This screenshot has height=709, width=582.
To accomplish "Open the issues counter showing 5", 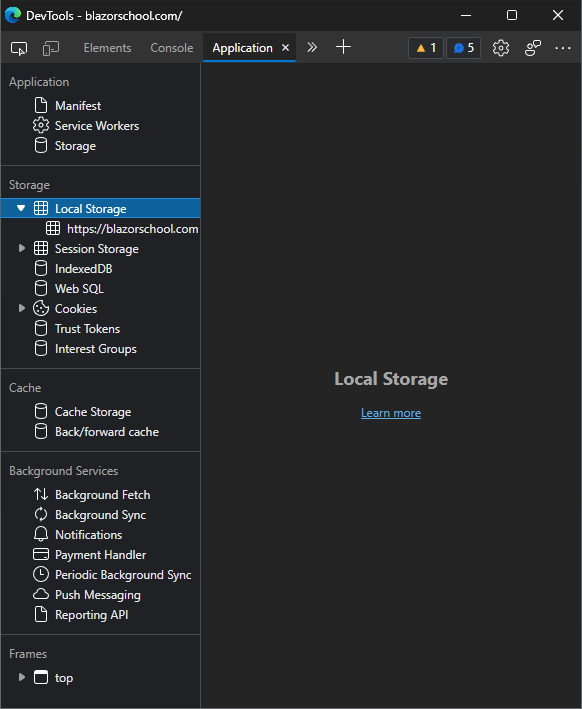I will pos(464,48).
